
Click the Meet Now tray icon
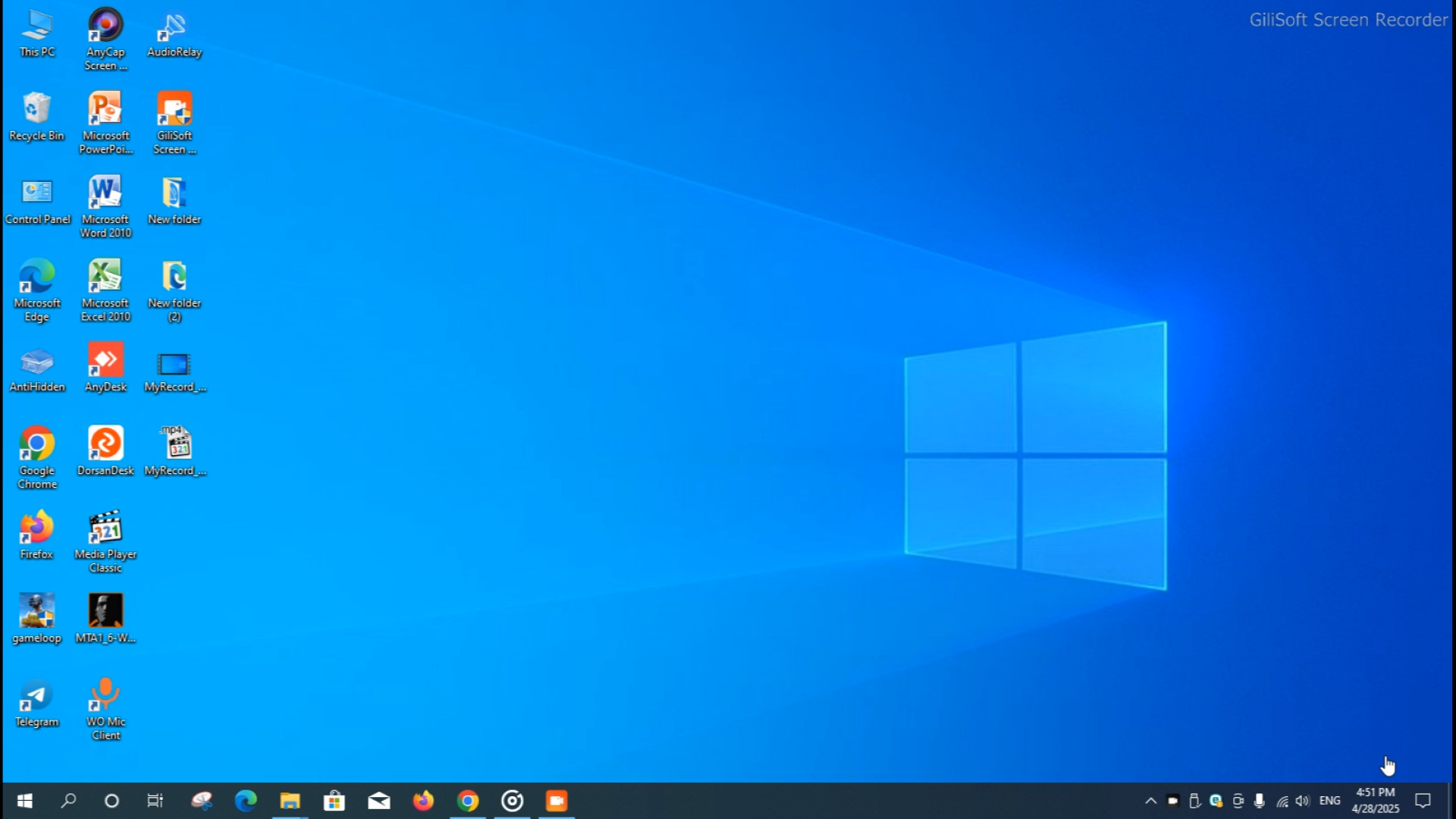(x=1238, y=801)
